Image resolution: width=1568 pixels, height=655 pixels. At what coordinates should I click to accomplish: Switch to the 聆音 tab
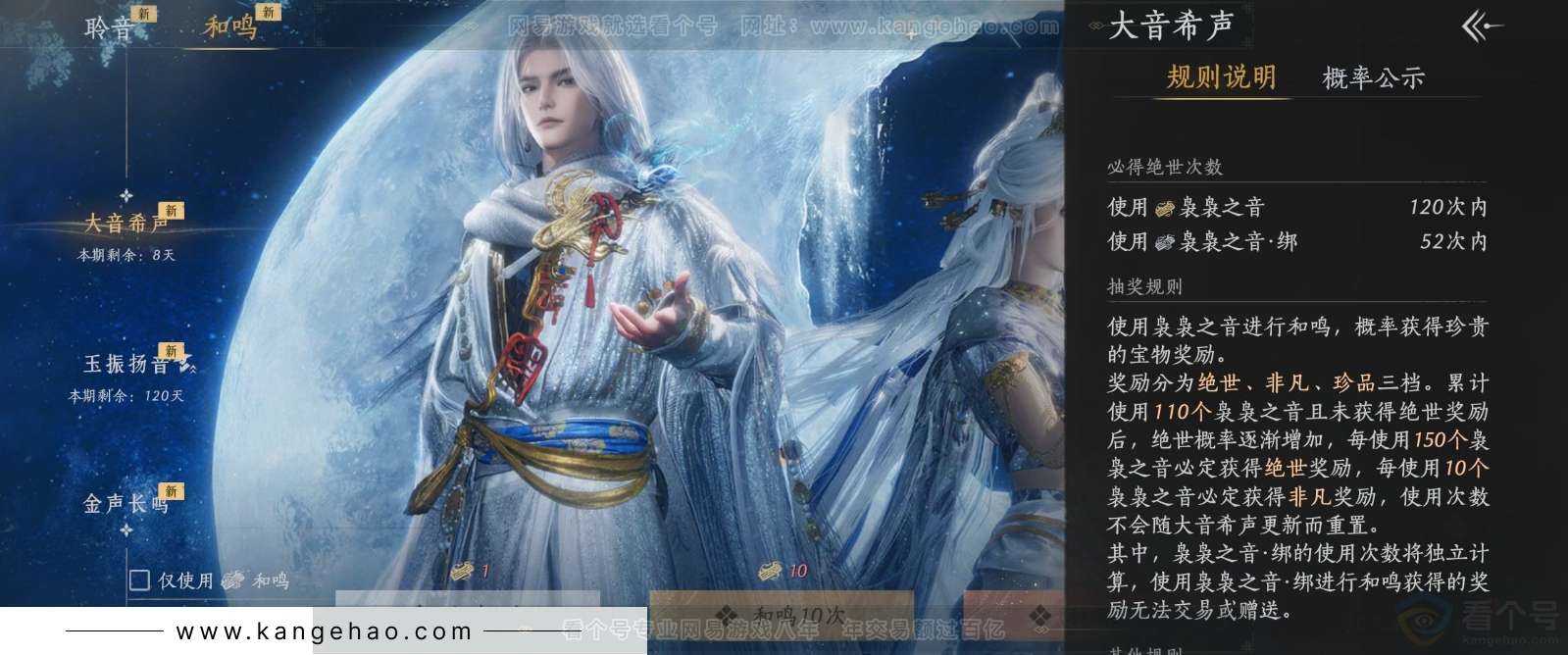[108, 27]
